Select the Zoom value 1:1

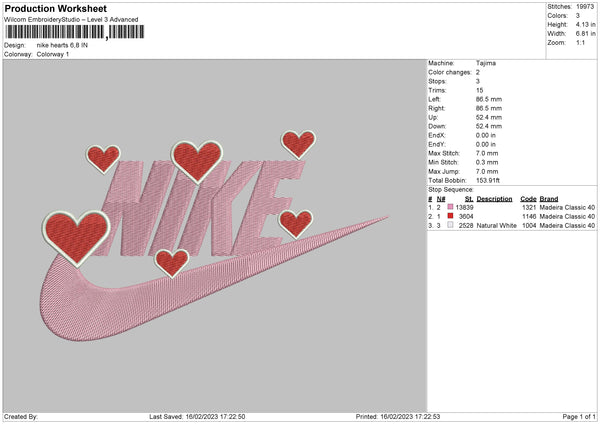click(x=580, y=42)
